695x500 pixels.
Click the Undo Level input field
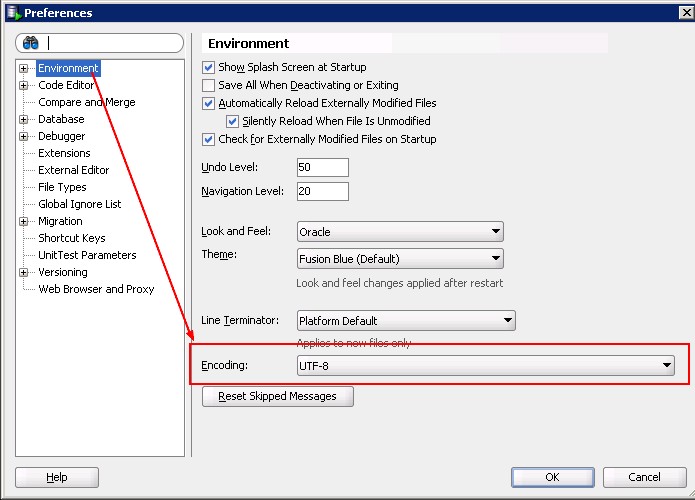click(x=322, y=167)
